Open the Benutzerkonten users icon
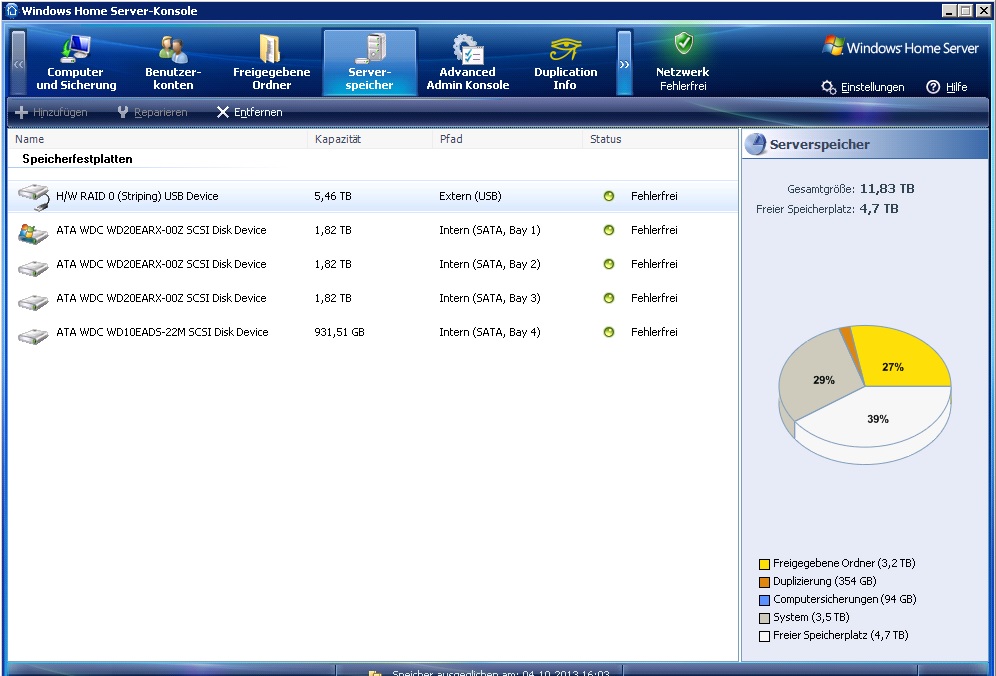 173,49
